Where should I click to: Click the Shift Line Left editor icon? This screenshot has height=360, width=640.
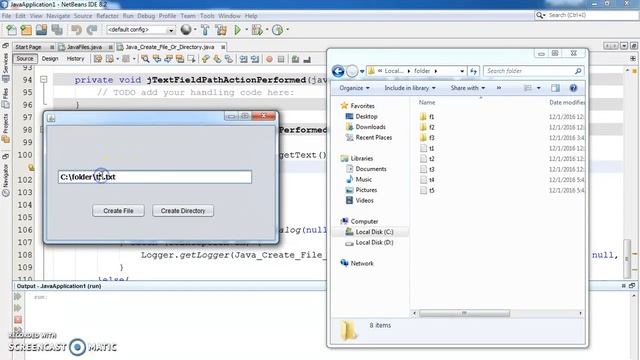click(x=243, y=59)
